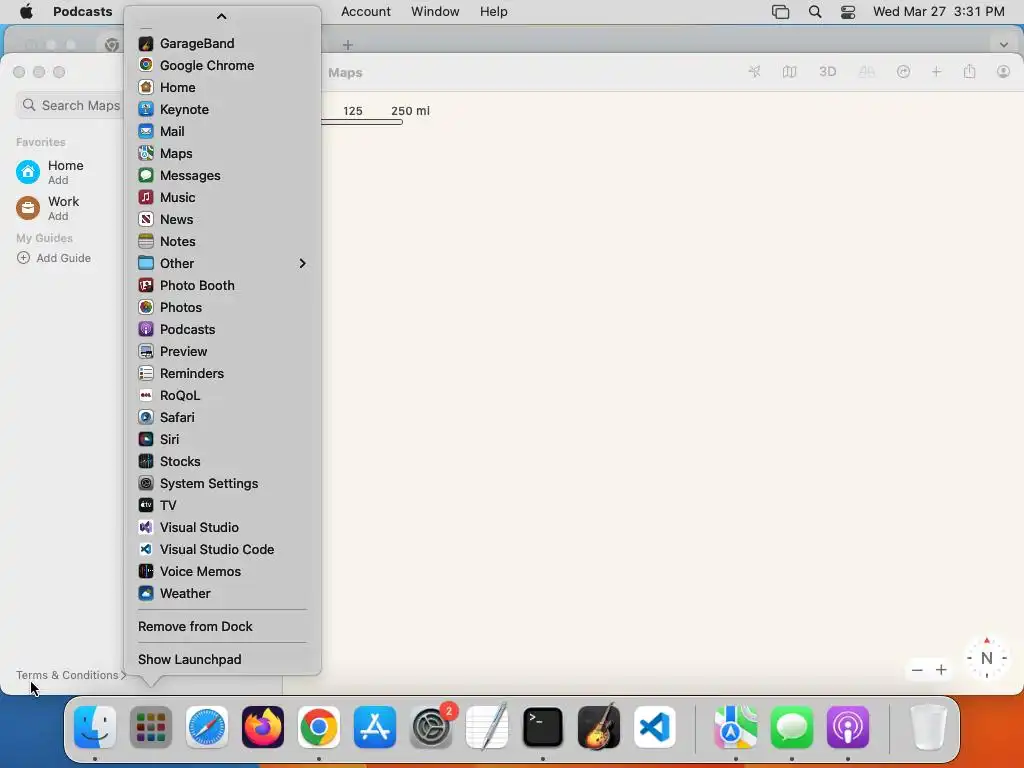The width and height of the screenshot is (1024, 768).
Task: Open Weather from the app list
Action: click(x=222, y=593)
